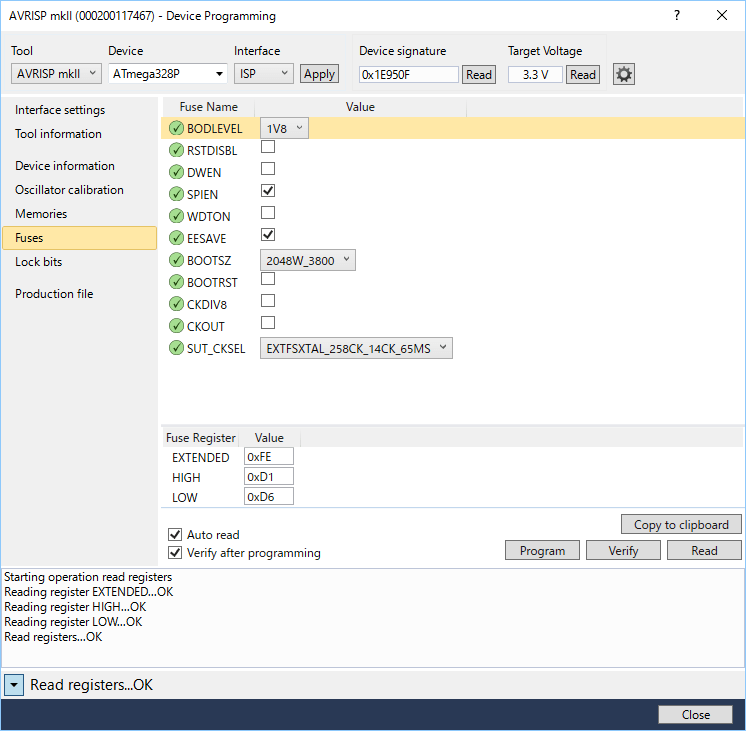This screenshot has height=731, width=746.
Task: Click the RSTDISBL green status check icon
Action: (176, 150)
